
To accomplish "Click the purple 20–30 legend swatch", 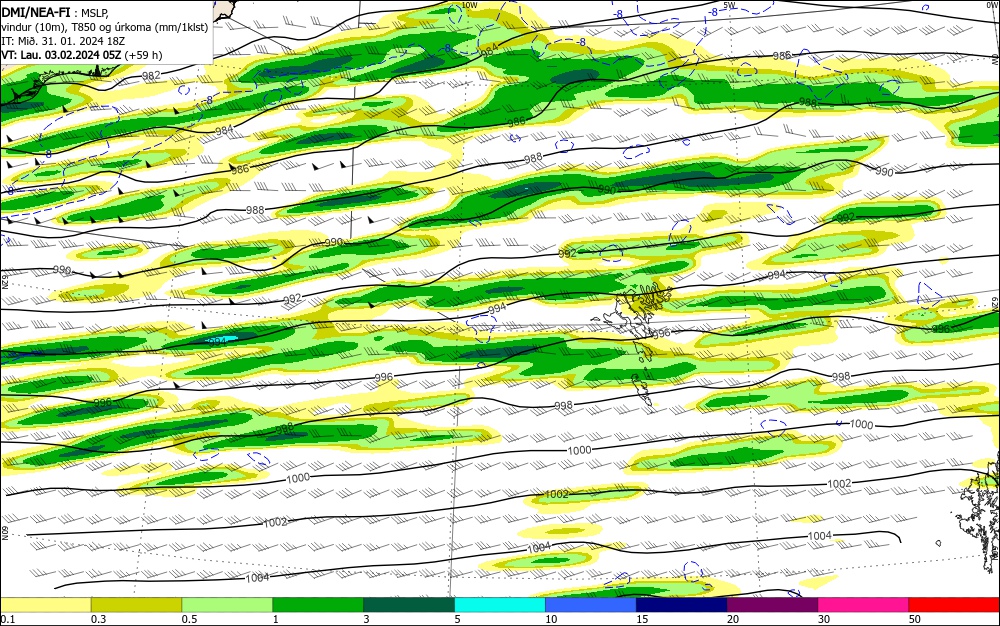I will pyautogui.click(x=772, y=605).
